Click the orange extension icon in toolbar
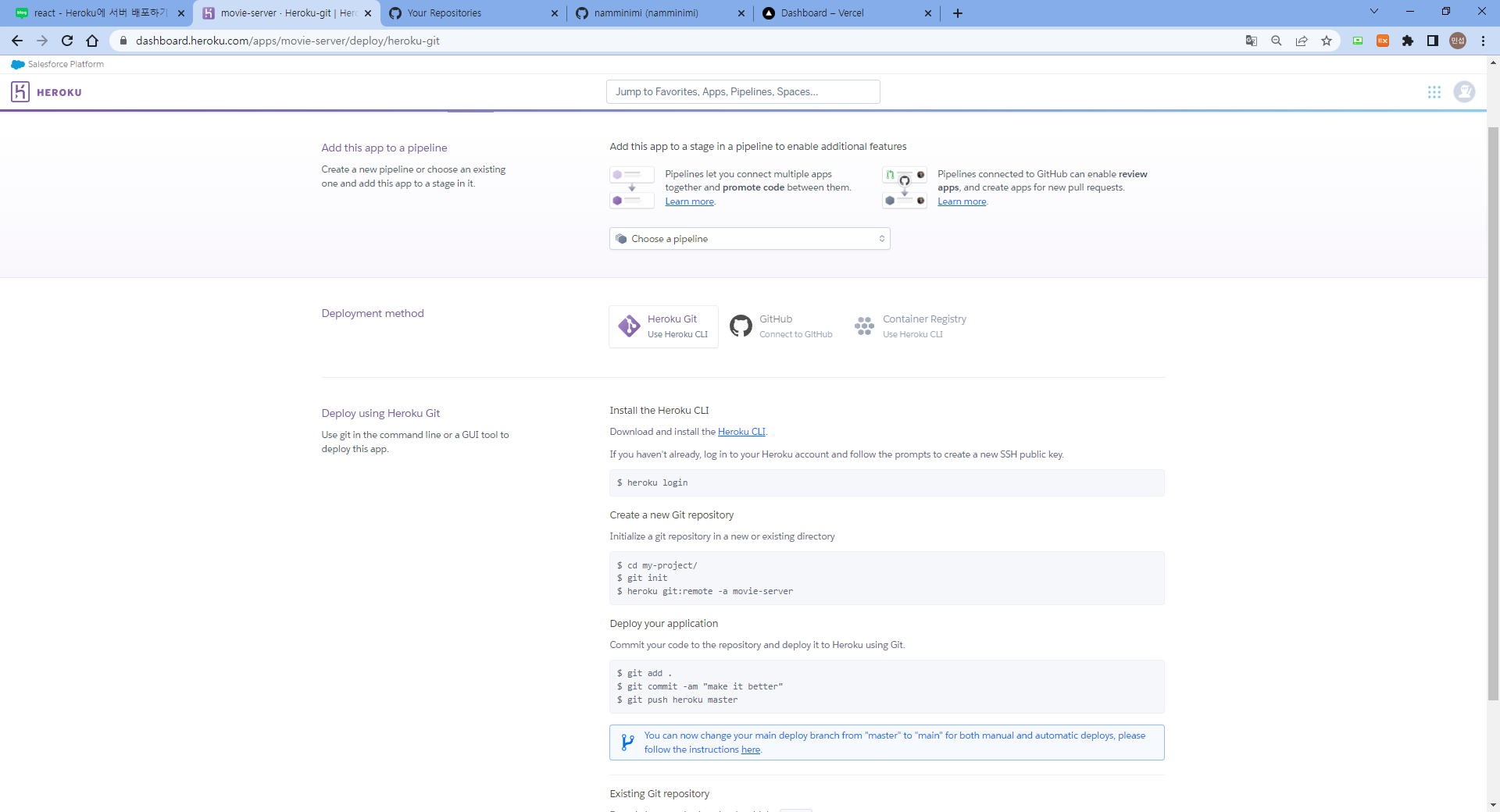1500x812 pixels. coord(1383,41)
